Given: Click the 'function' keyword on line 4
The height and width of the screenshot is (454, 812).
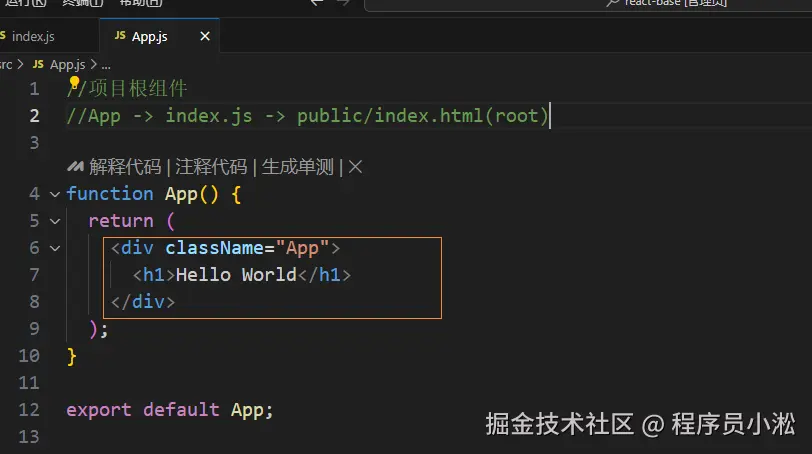Looking at the screenshot, I should 110,194.
